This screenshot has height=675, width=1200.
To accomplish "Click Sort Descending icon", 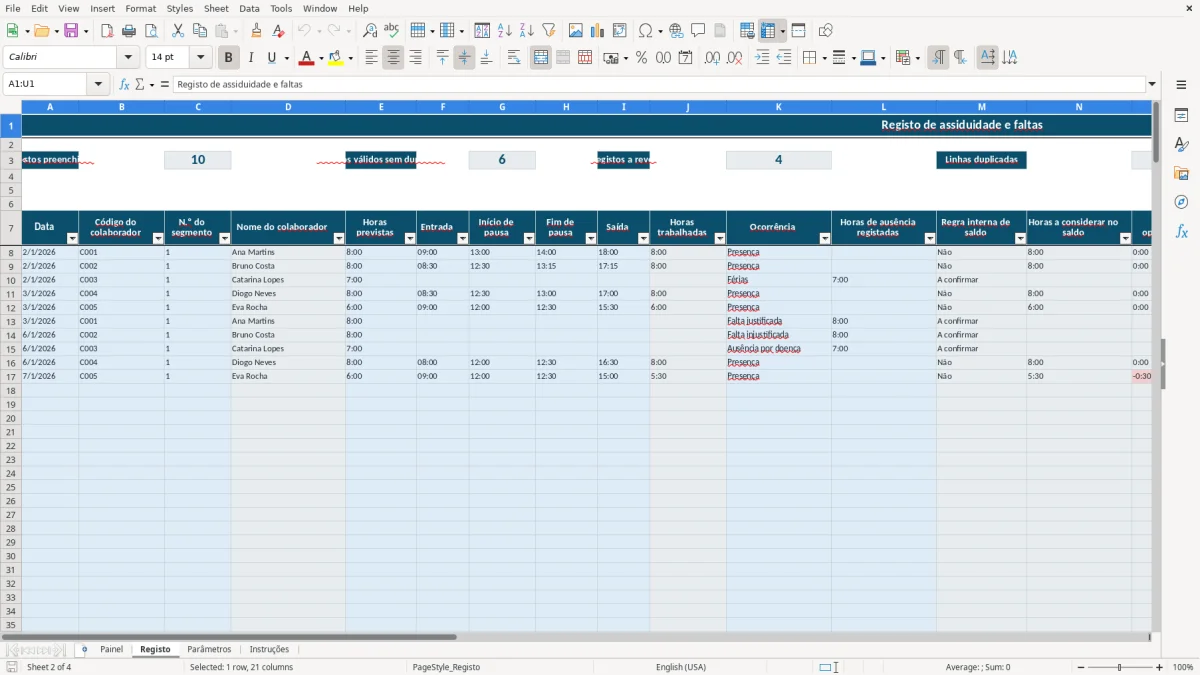I will pyautogui.click(x=527, y=31).
